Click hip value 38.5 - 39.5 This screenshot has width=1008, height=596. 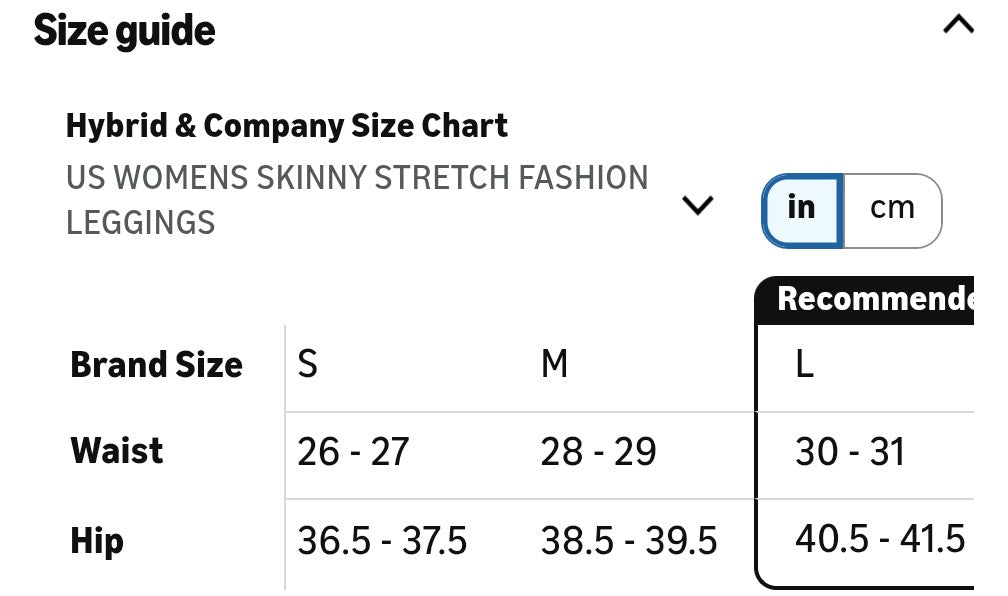[629, 542]
